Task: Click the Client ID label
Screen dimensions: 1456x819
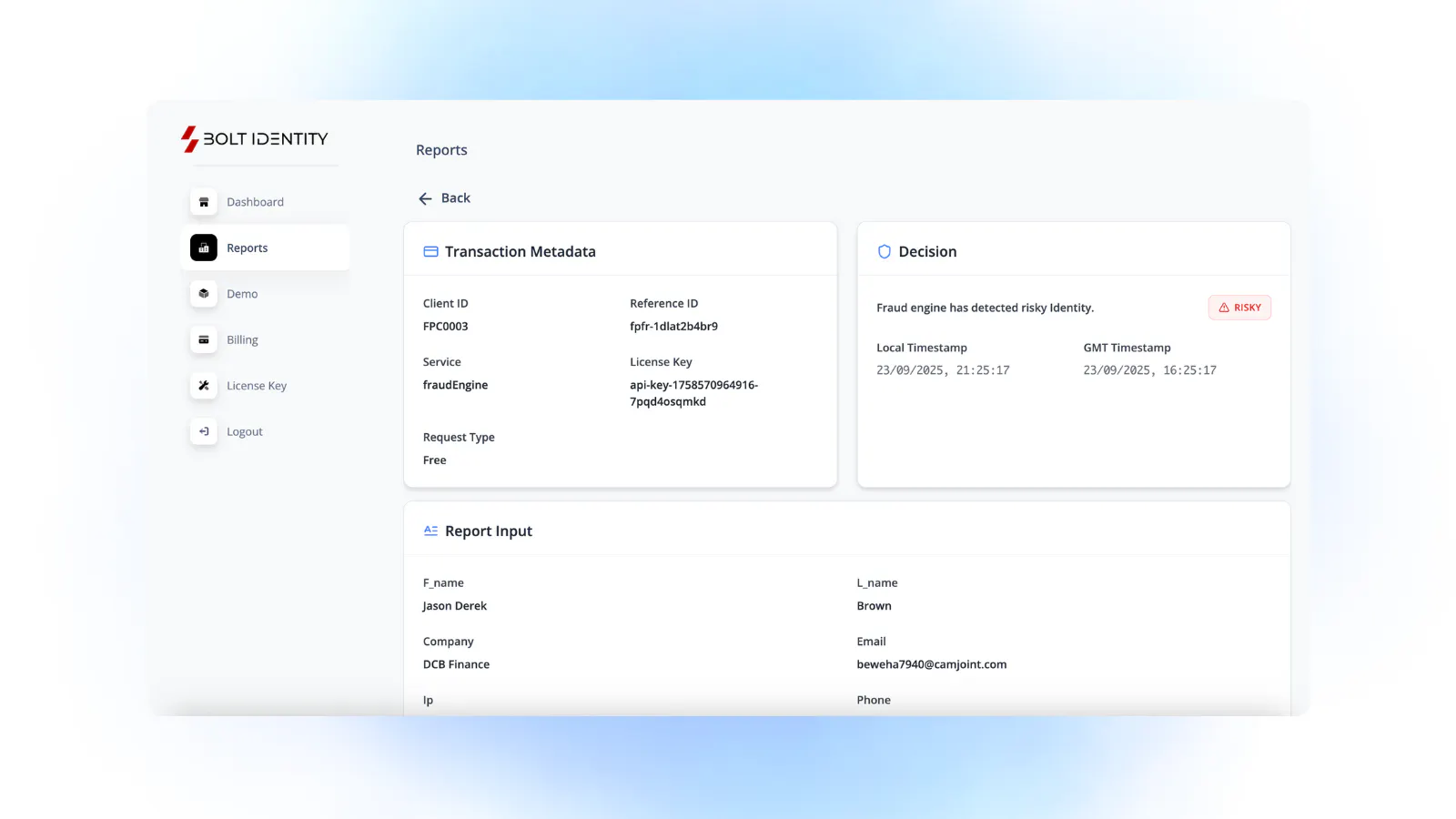Action: pyautogui.click(x=446, y=303)
